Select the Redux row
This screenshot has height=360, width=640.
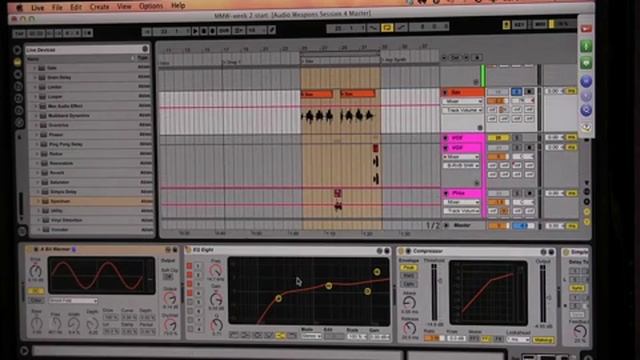91,153
